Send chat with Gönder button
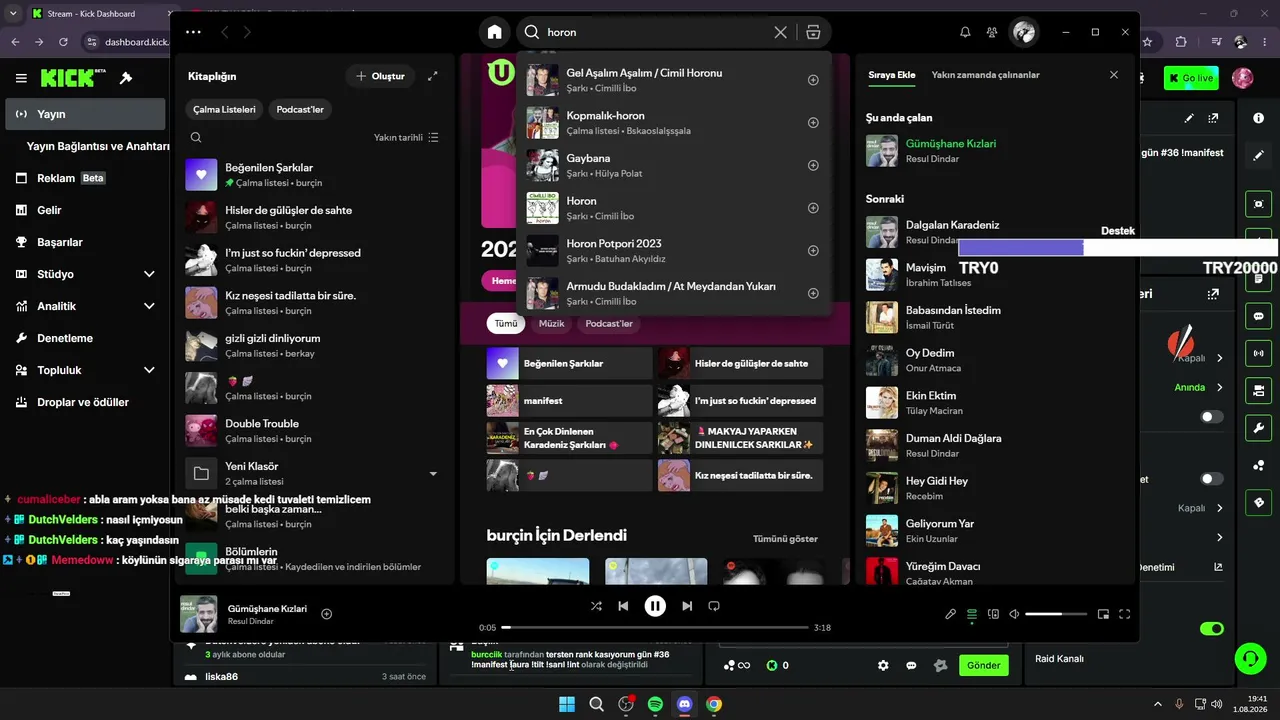1280x720 pixels. (x=983, y=665)
